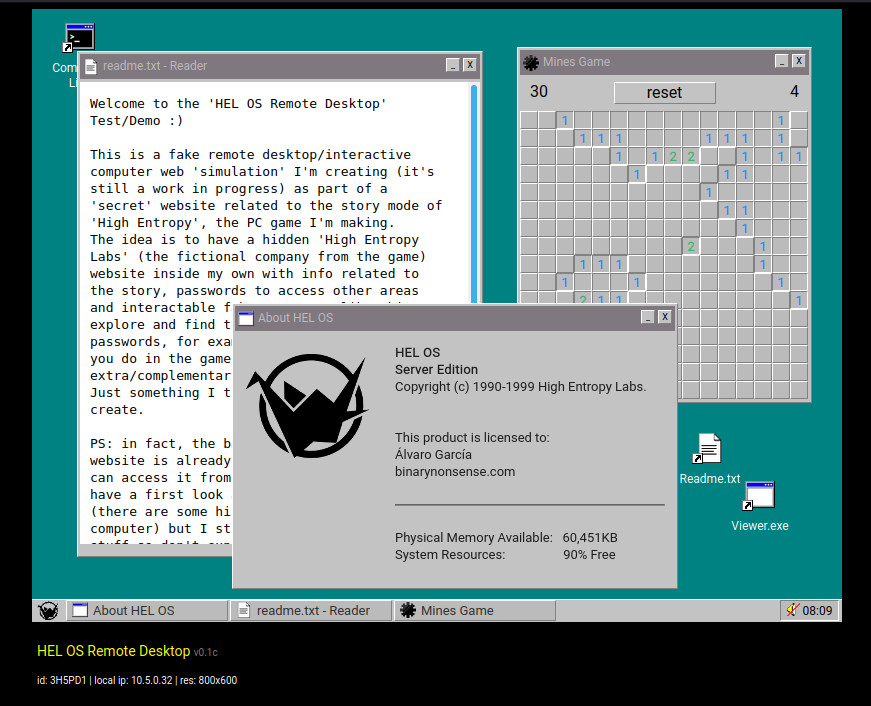
Task: Minimize the Mines Game window
Action: (782, 61)
